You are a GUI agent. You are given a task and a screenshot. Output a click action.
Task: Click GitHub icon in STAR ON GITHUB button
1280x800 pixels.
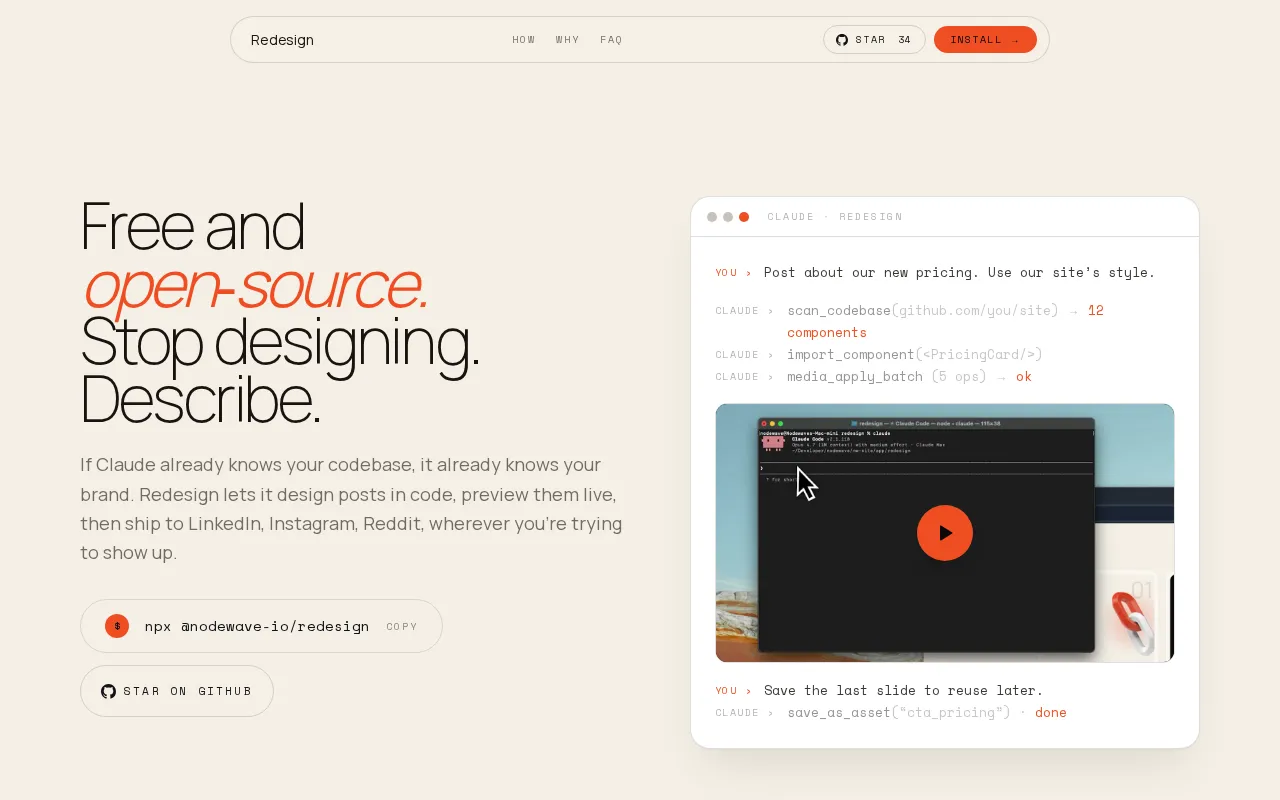coord(108,691)
